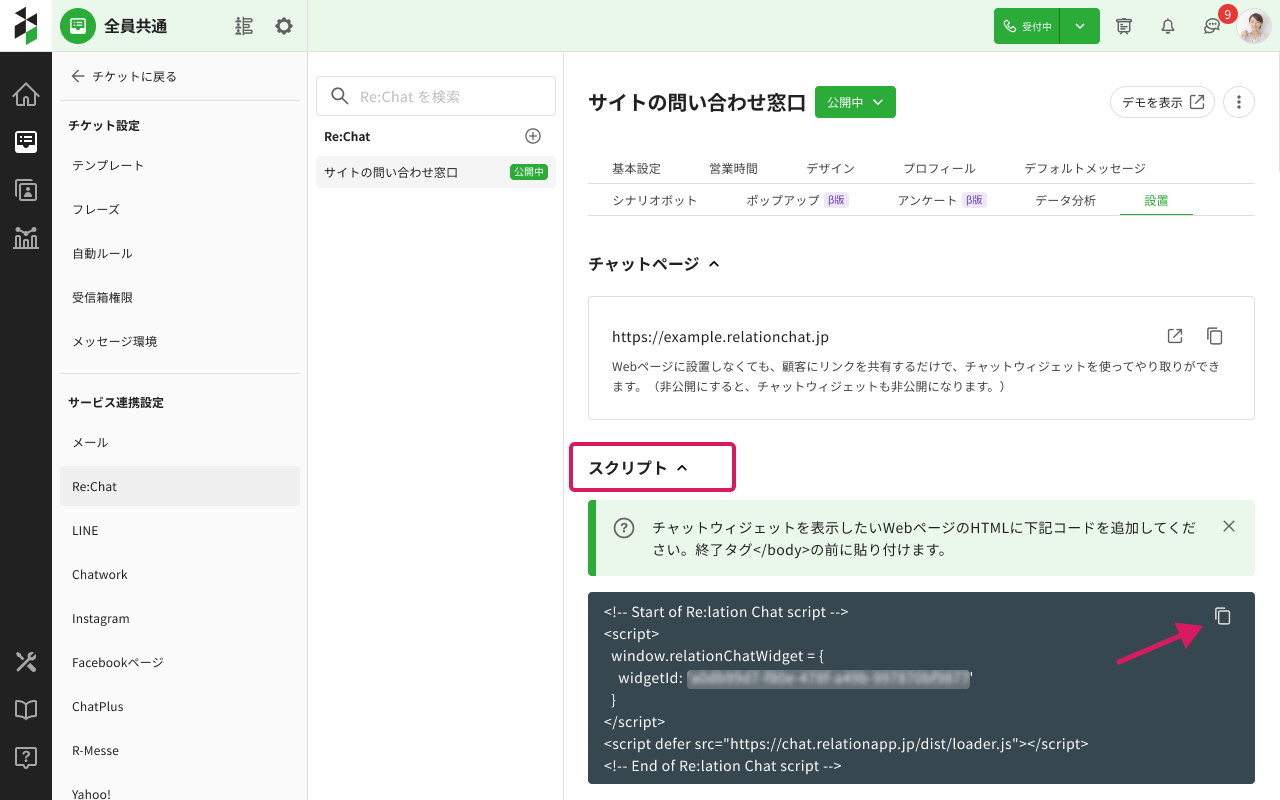This screenshot has width=1280, height=800.
Task: Open the help question icon in left rail
Action: [x=26, y=757]
